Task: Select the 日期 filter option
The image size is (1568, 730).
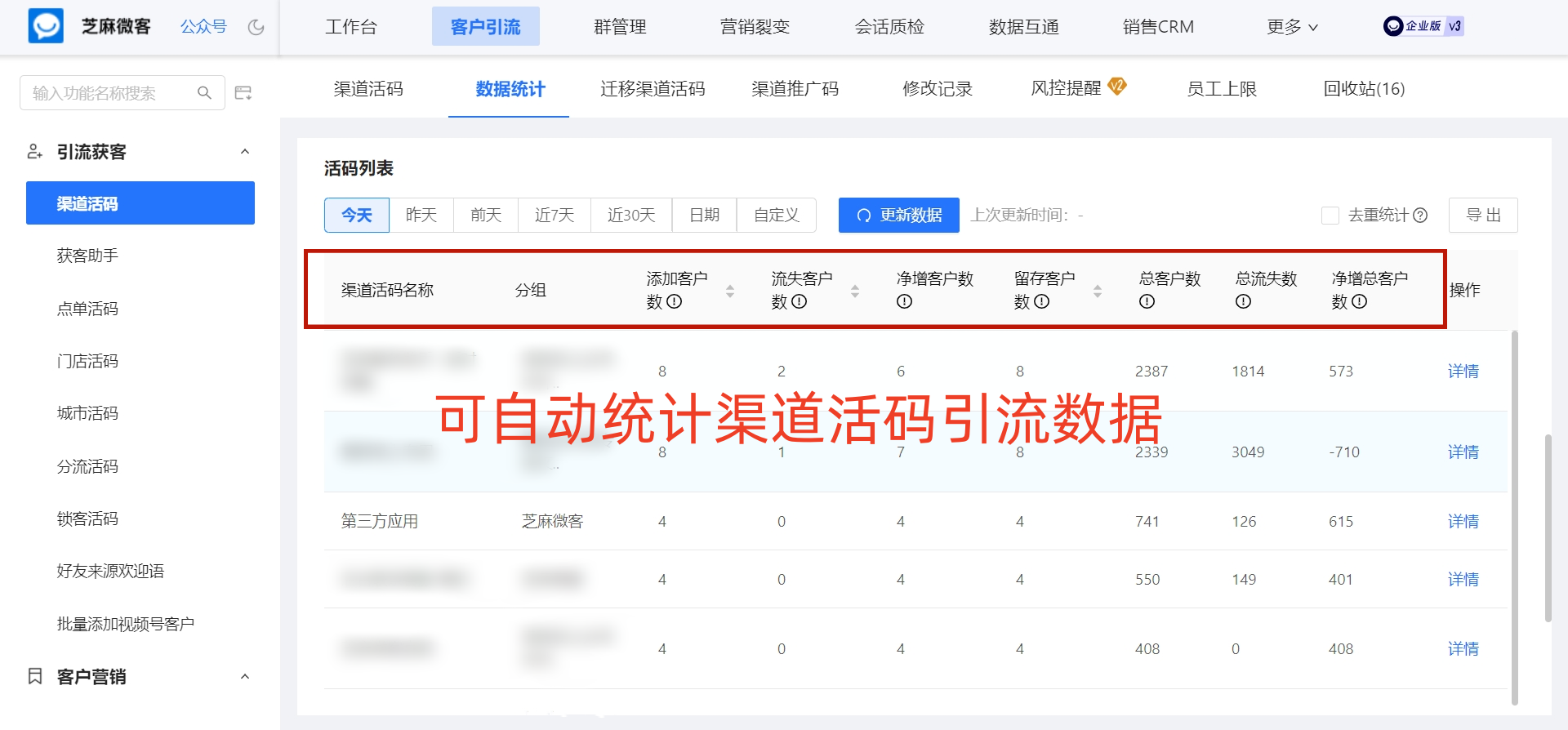Action: [705, 215]
